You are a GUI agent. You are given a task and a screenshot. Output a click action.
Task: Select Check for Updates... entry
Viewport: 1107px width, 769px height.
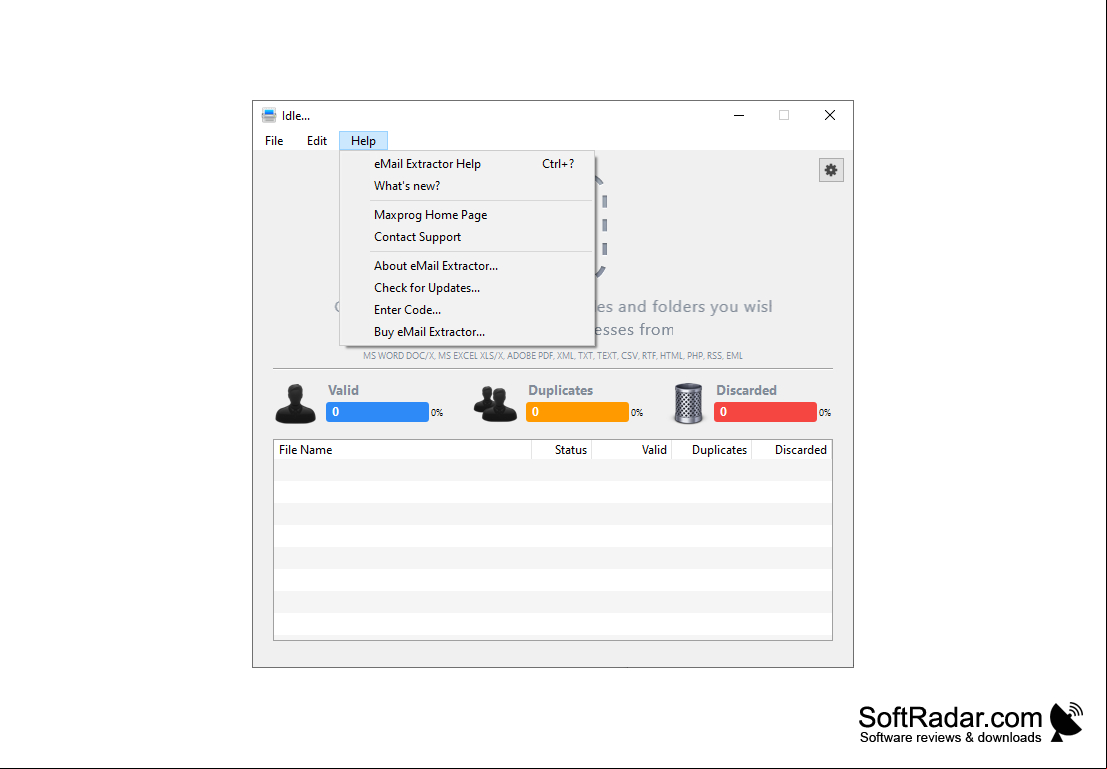pos(467,287)
